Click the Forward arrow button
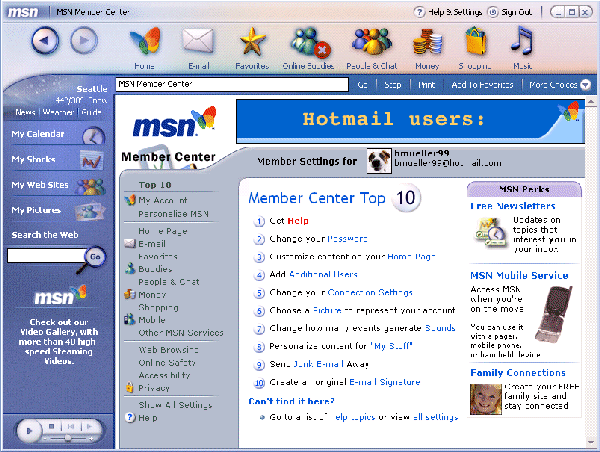The height and width of the screenshot is (452, 600). click(x=84, y=40)
